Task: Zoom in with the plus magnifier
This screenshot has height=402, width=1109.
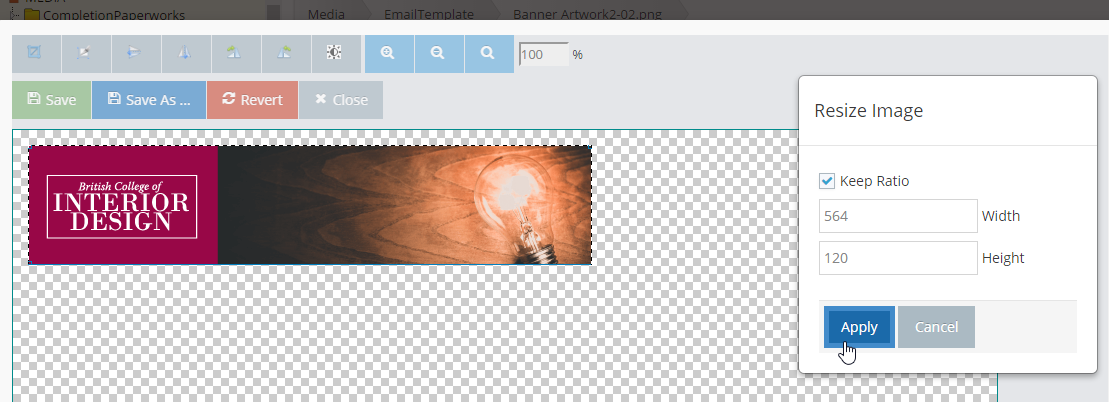Action: (x=389, y=54)
